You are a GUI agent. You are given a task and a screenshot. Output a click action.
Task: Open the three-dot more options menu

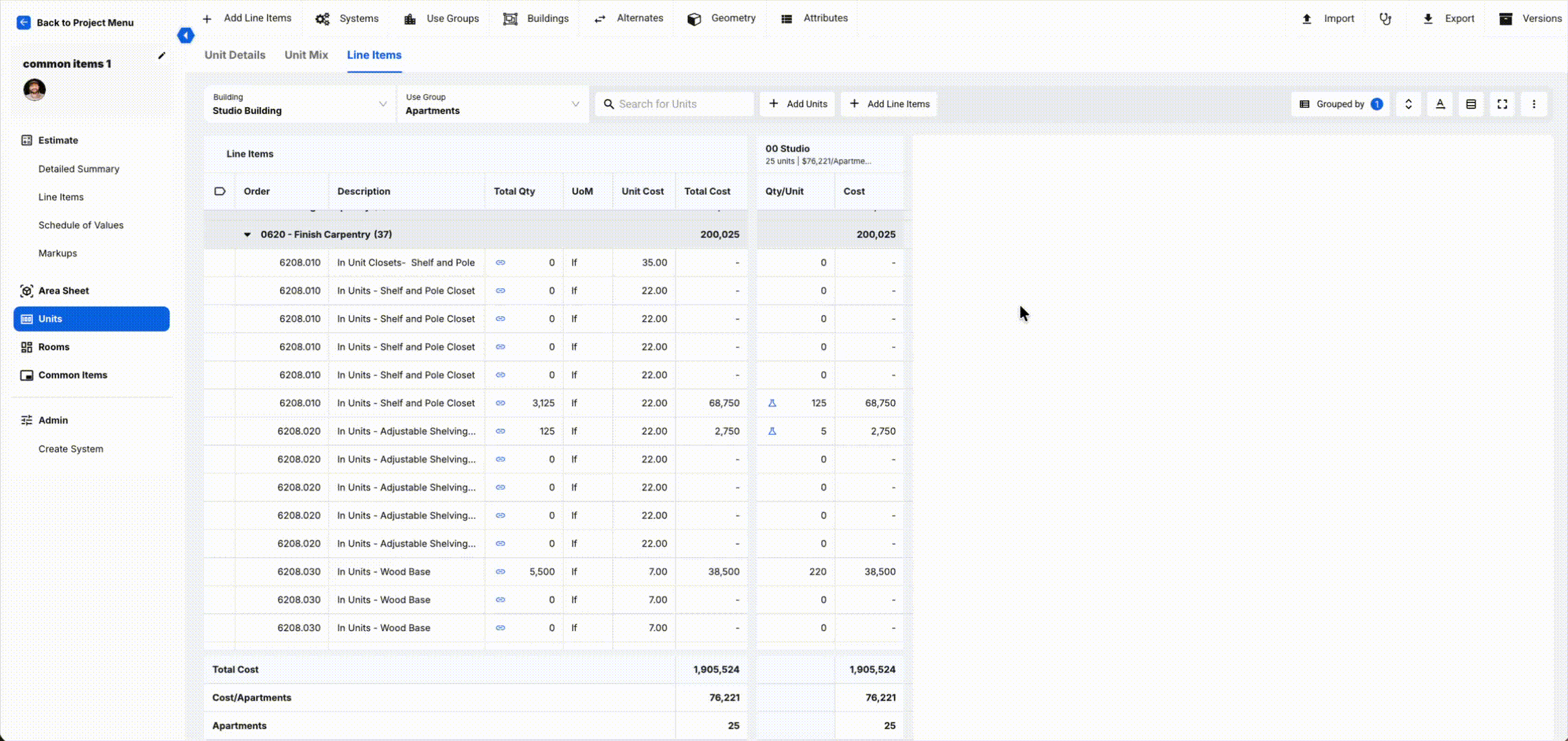pyautogui.click(x=1534, y=104)
